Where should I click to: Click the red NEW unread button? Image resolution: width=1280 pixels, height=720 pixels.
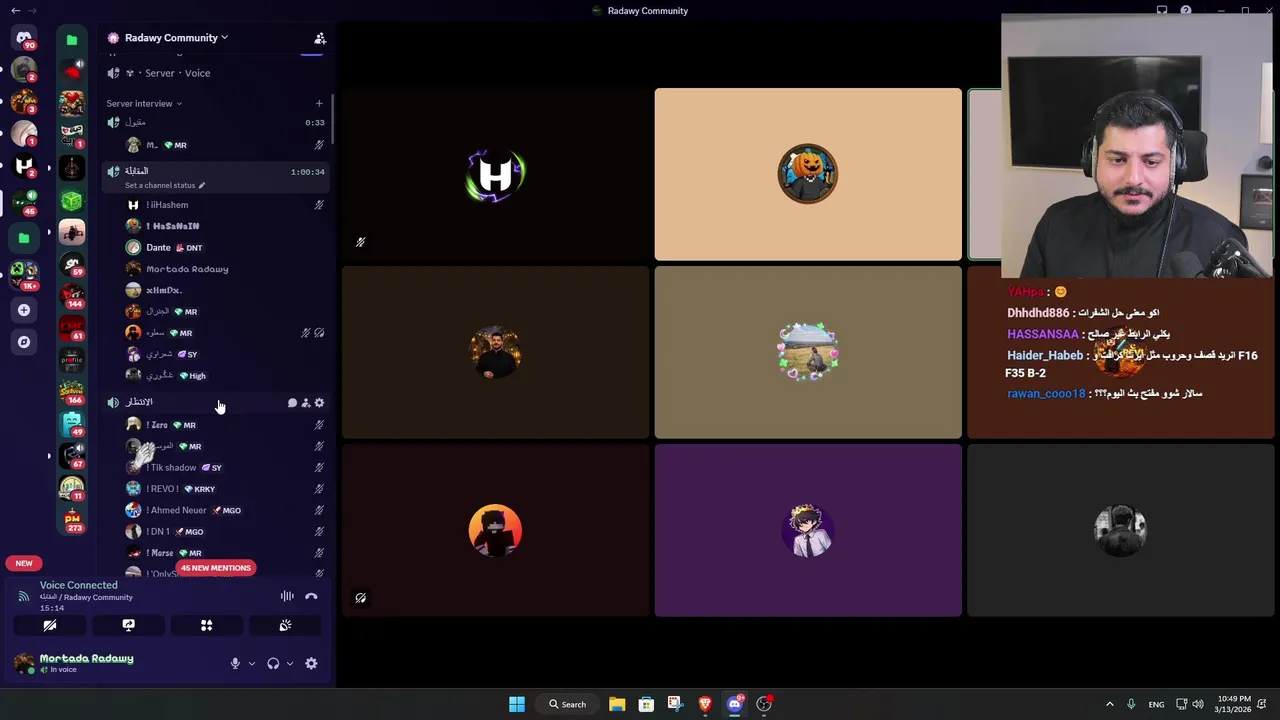click(24, 563)
